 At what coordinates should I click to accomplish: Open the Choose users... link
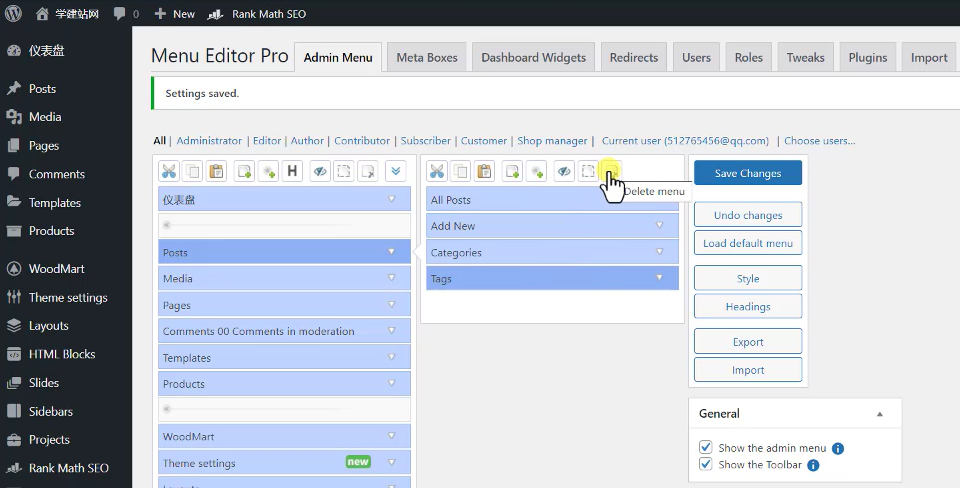click(820, 141)
